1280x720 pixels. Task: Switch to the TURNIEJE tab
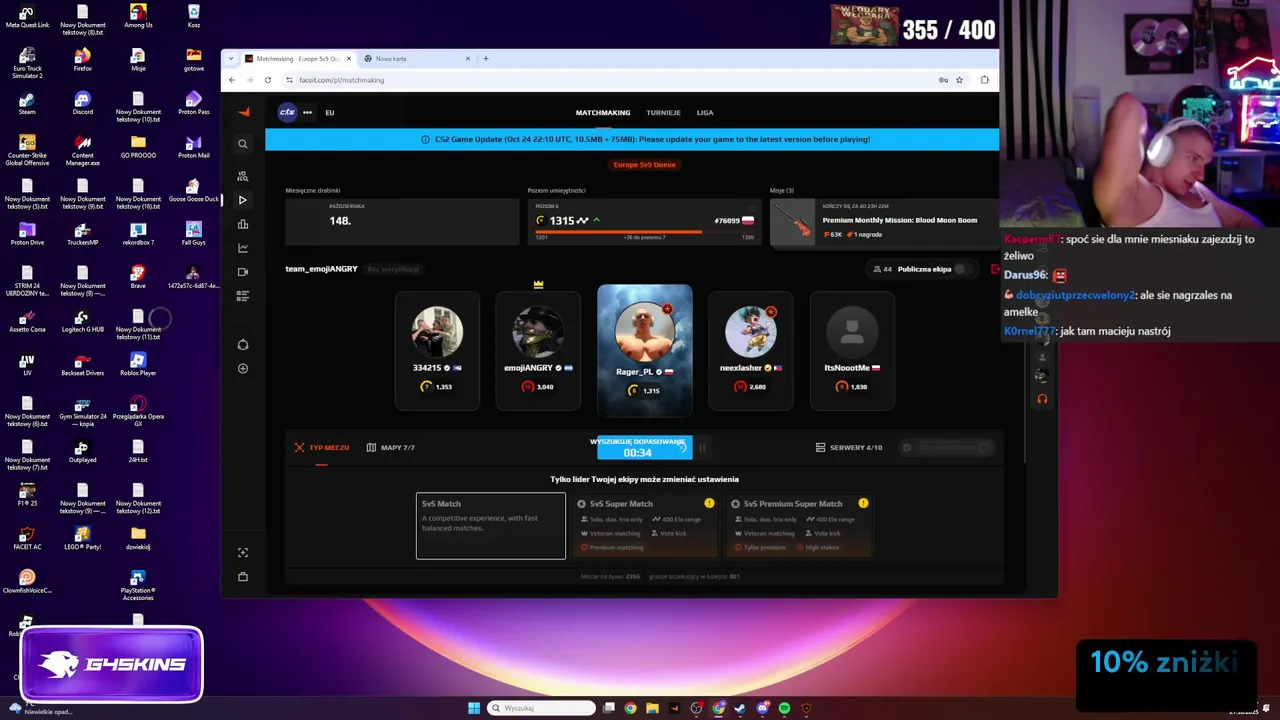point(663,113)
